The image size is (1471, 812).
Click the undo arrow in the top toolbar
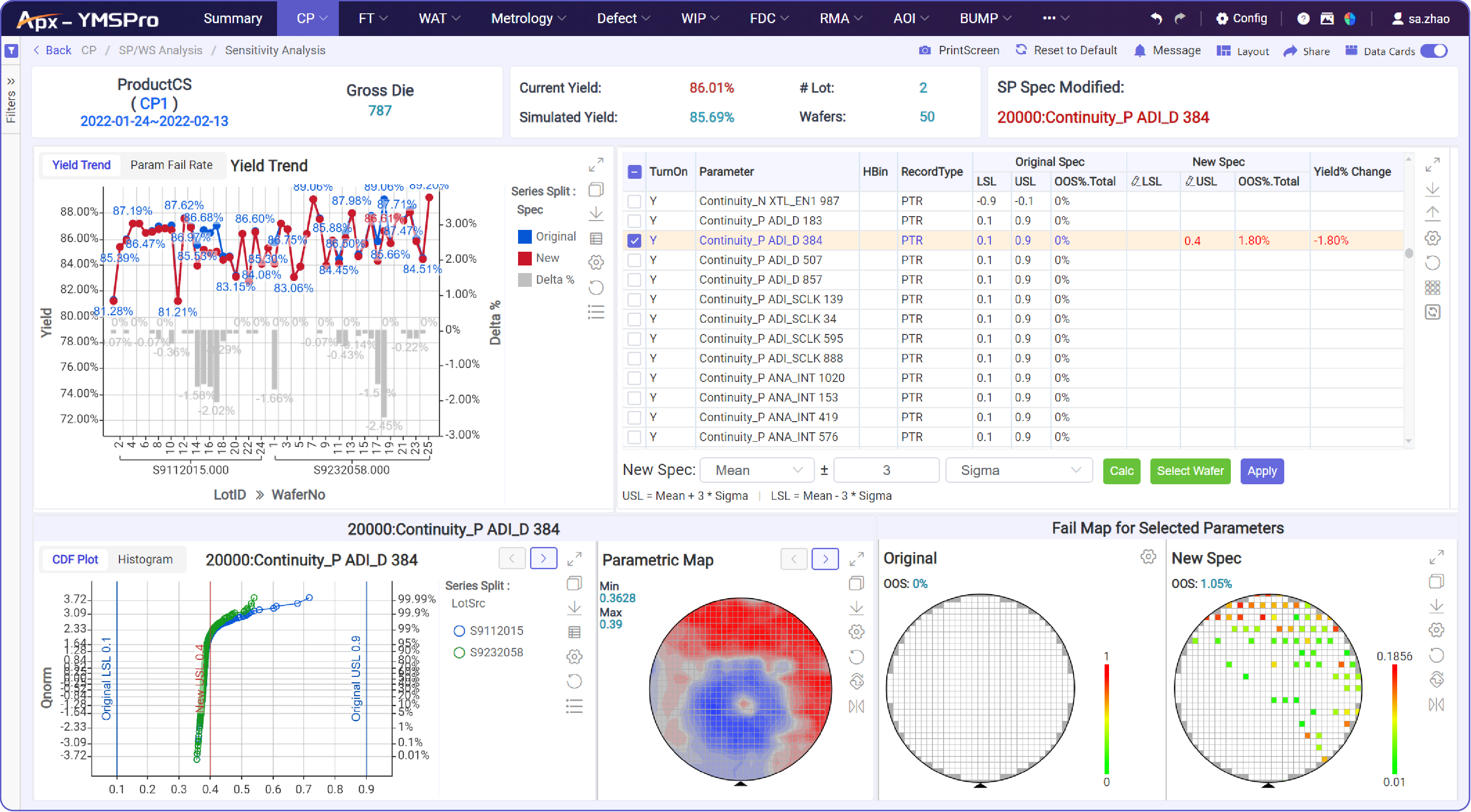tap(1155, 18)
